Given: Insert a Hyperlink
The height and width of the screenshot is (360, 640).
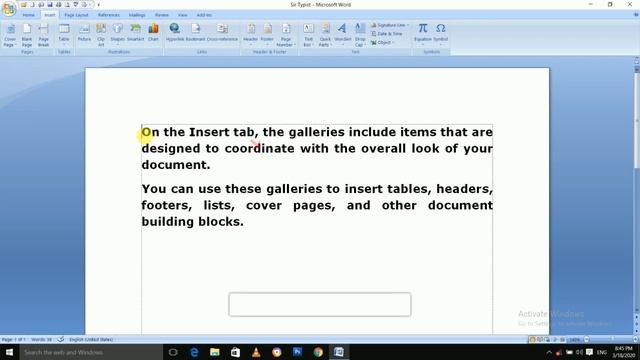Looking at the screenshot, I should [x=175, y=33].
